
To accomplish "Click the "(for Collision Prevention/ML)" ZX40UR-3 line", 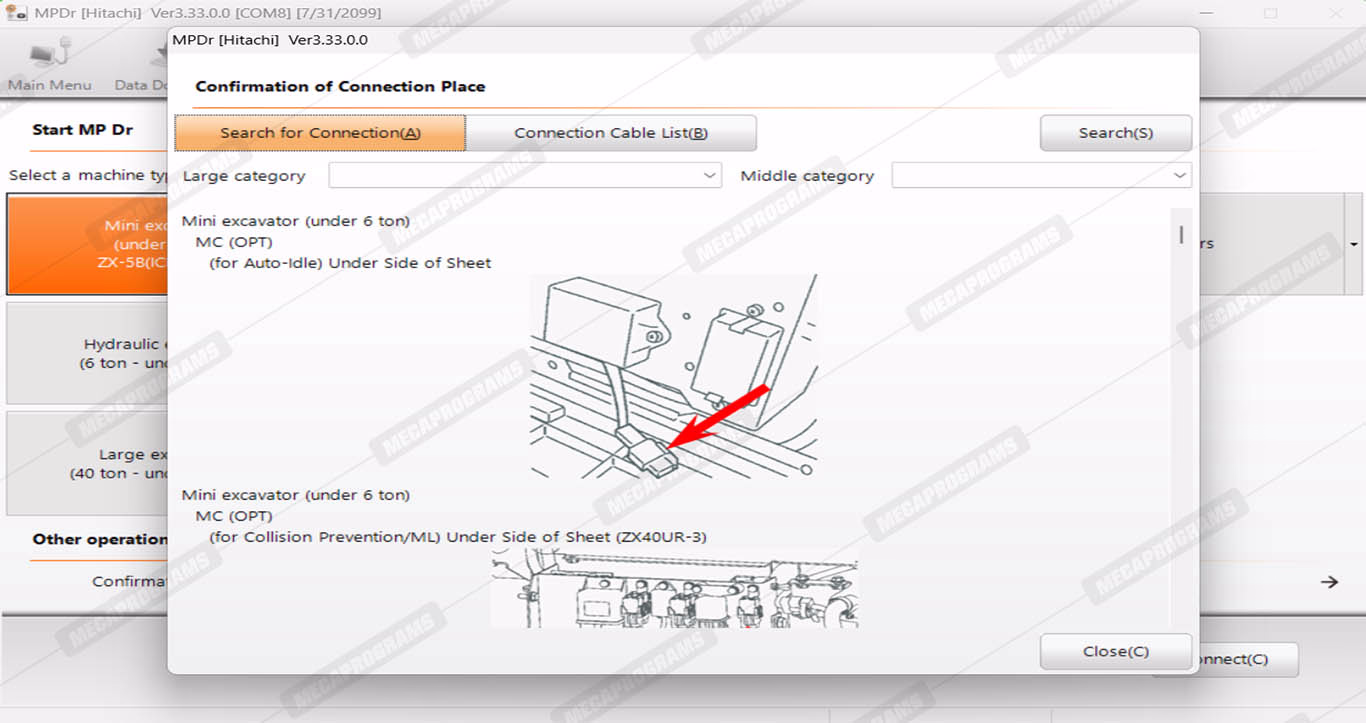I will [x=458, y=537].
